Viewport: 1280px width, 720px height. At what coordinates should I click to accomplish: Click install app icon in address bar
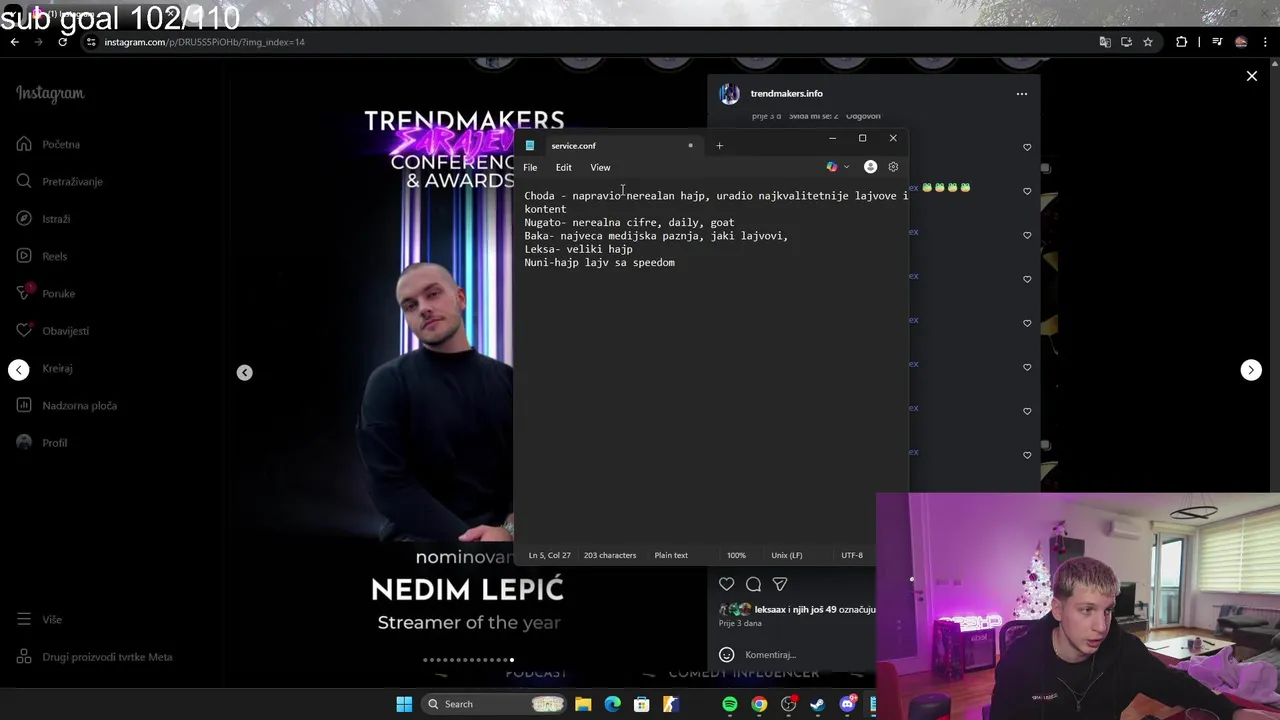(1126, 42)
